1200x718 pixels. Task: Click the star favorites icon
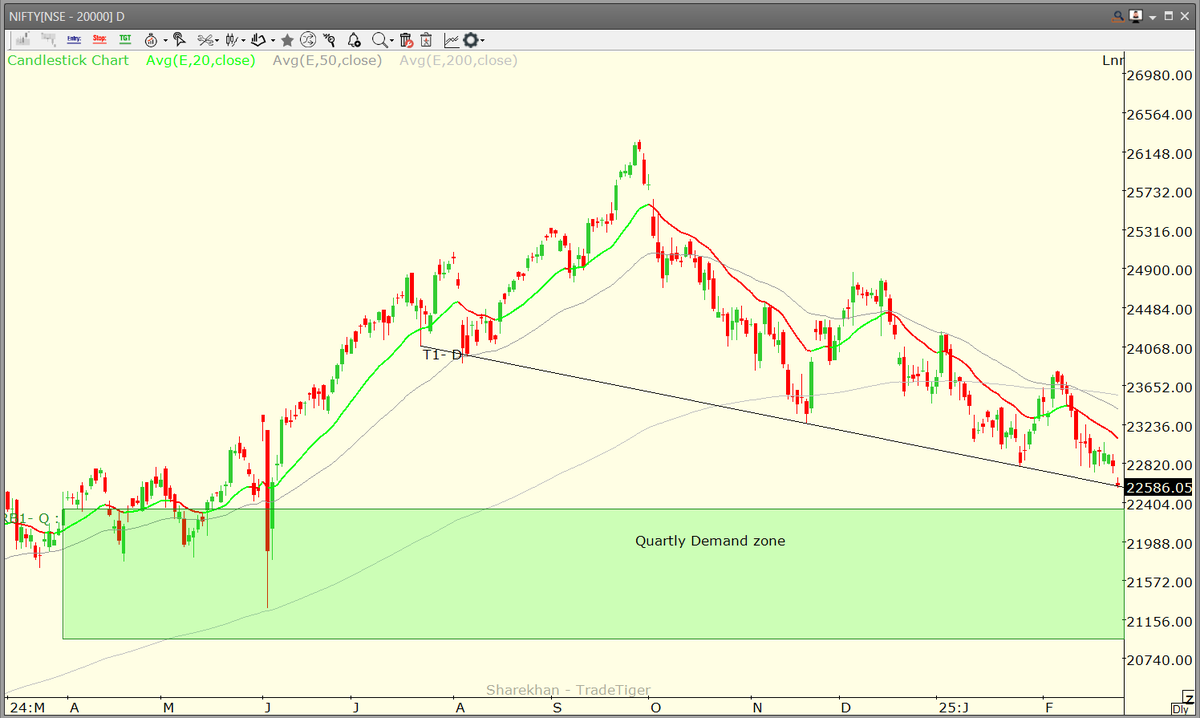point(287,40)
